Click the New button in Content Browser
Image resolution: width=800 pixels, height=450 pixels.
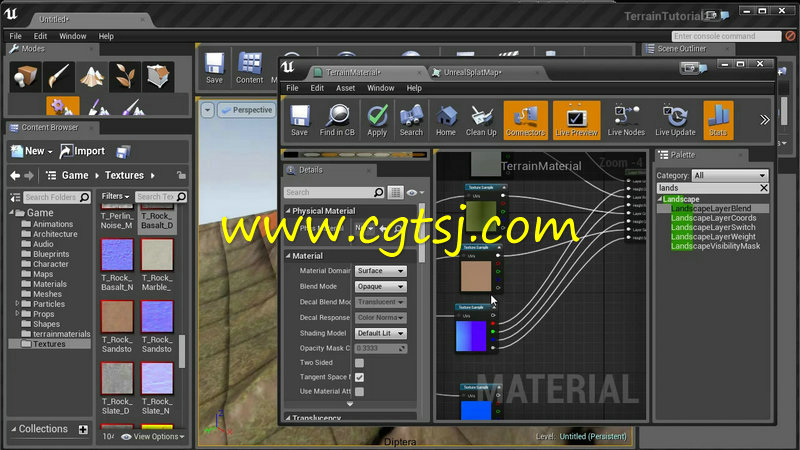pos(32,151)
